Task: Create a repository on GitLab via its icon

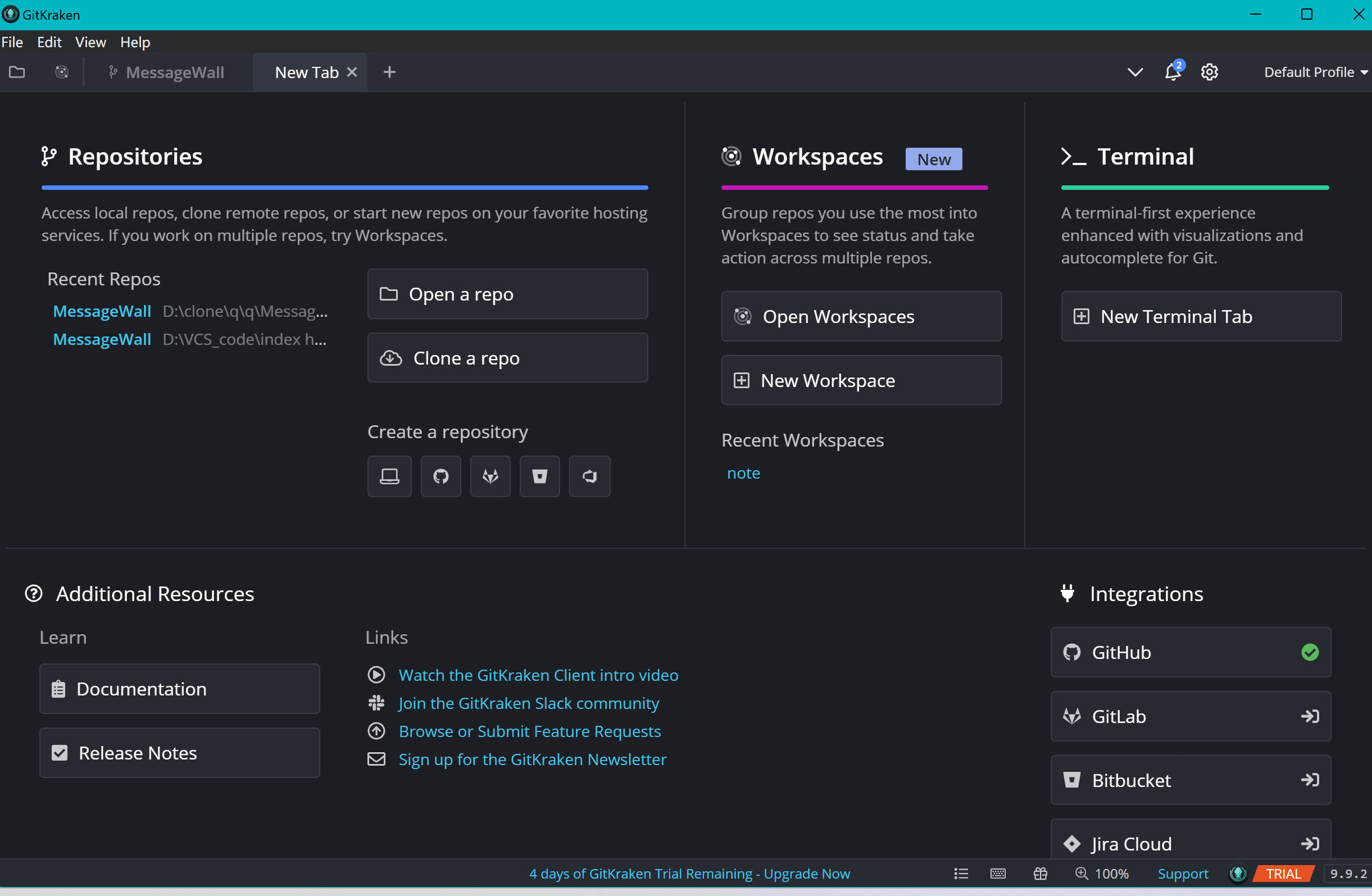Action: click(490, 476)
